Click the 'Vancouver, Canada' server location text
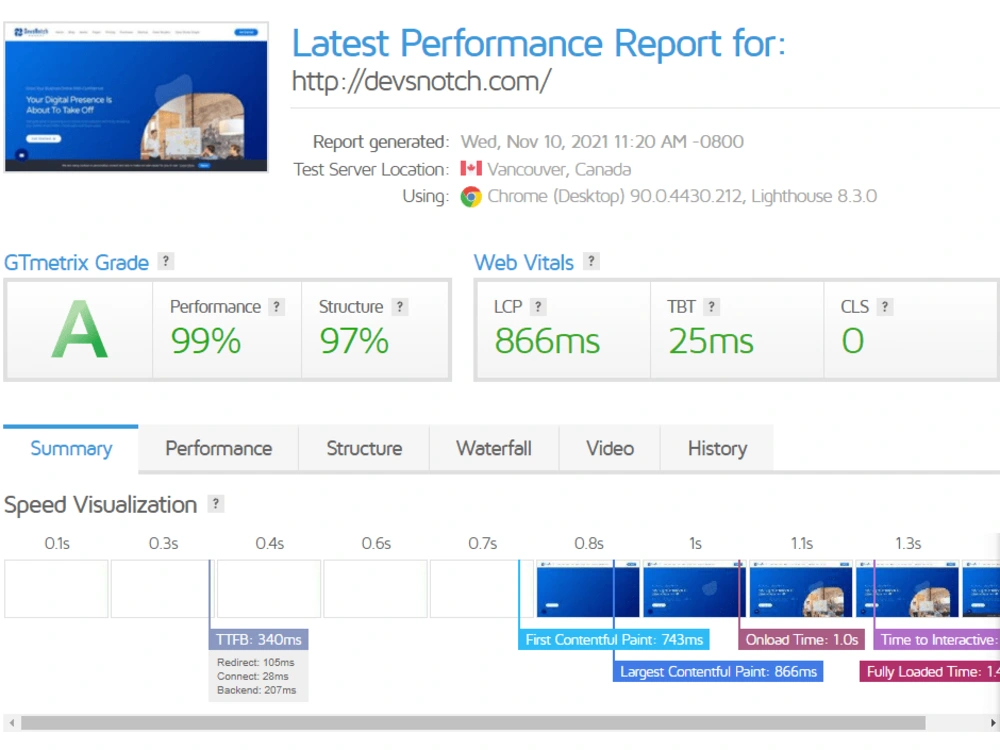This screenshot has height=750, width=1000. [x=559, y=169]
